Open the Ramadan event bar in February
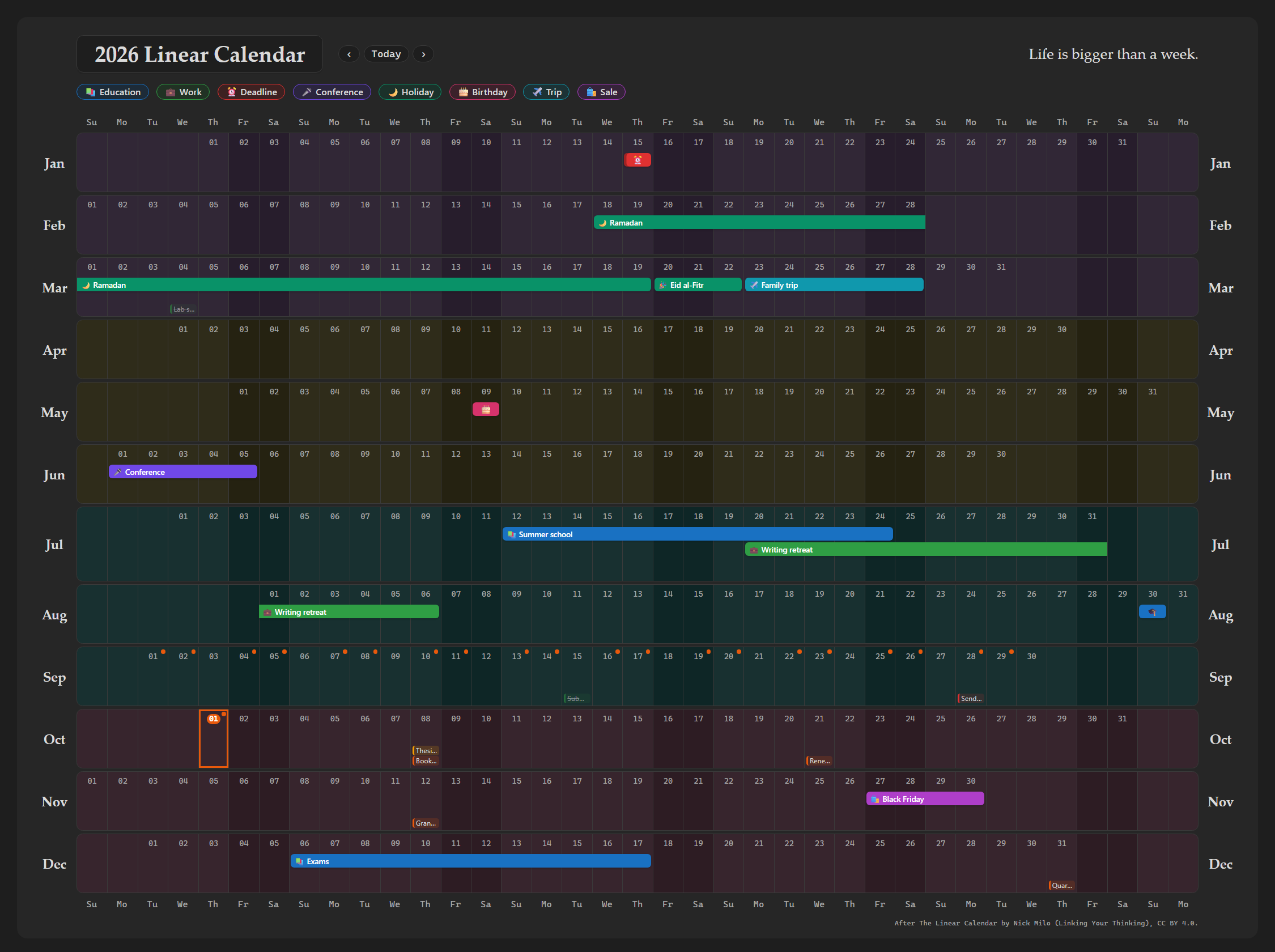 (x=759, y=223)
